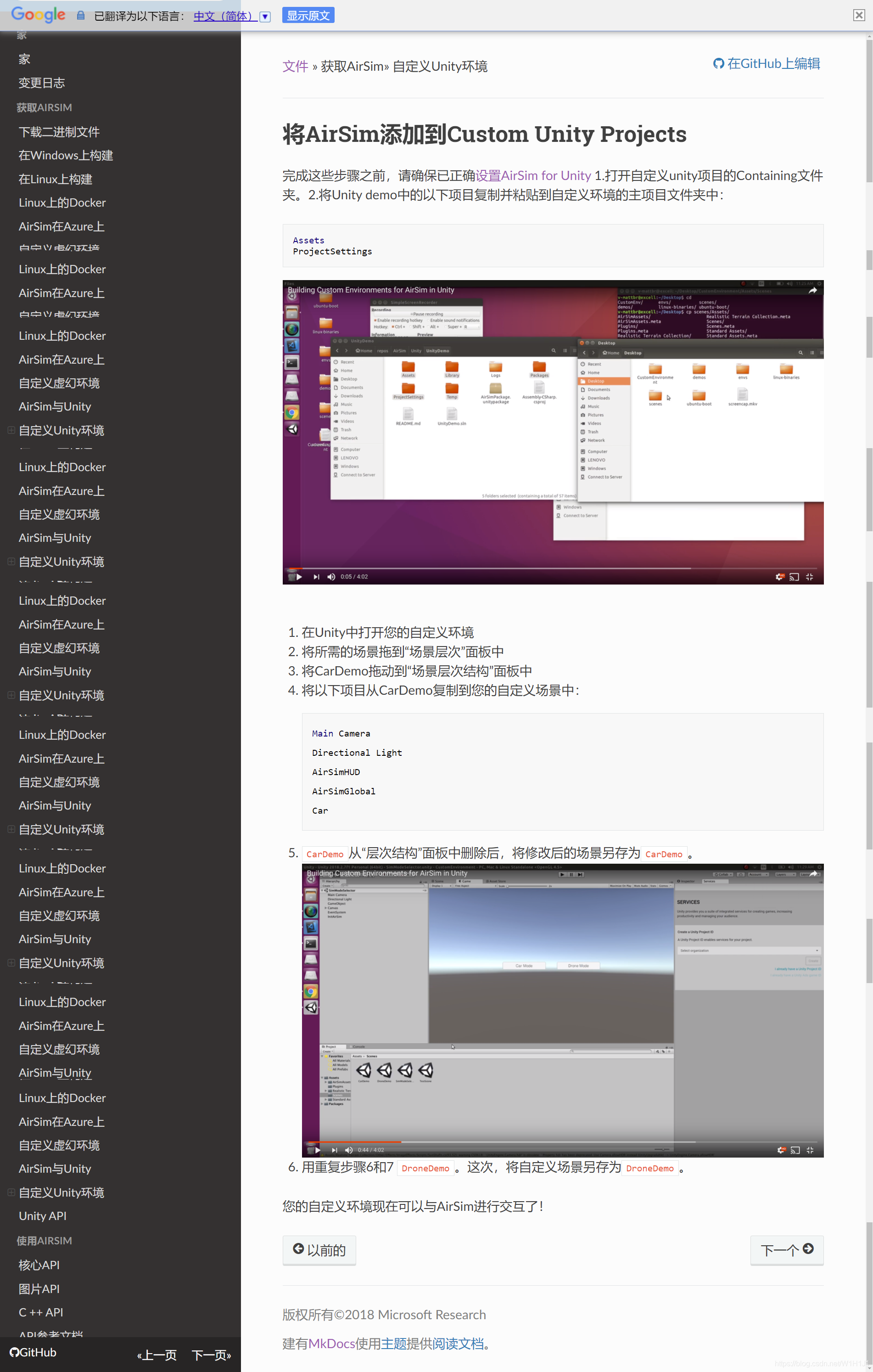Click 版权所有©2018 Microsoft Research text
The image size is (873, 1372).
pos(384,1315)
